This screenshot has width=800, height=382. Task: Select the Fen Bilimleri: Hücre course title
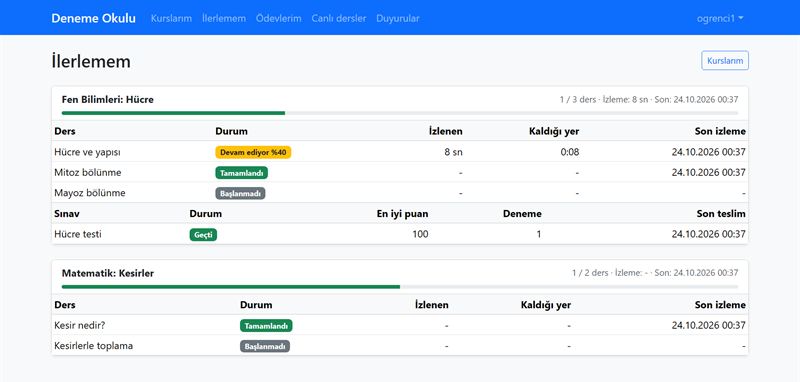point(108,100)
